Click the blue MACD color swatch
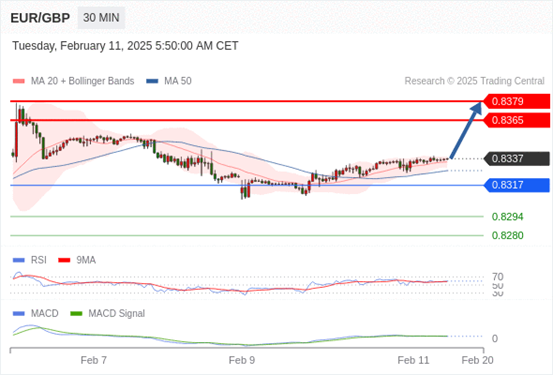The width and height of the screenshot is (553, 375). (x=19, y=313)
